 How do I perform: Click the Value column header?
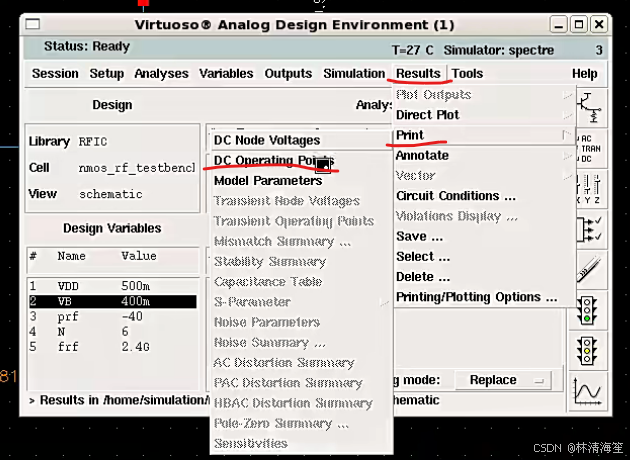(x=139, y=256)
